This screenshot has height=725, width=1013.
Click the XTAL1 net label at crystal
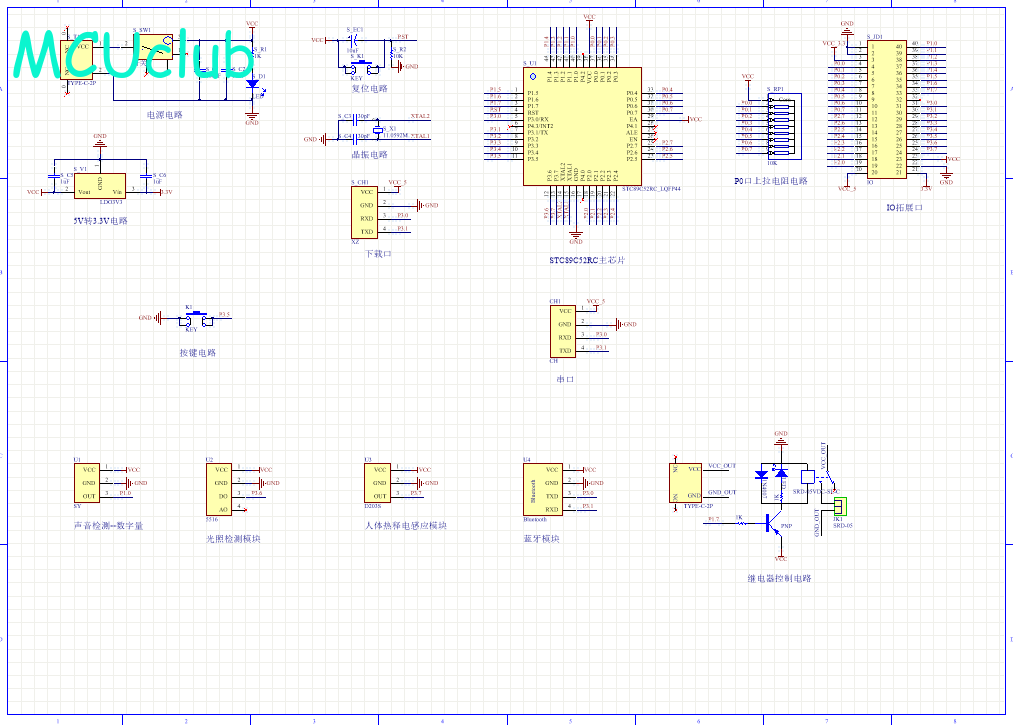(x=420, y=136)
